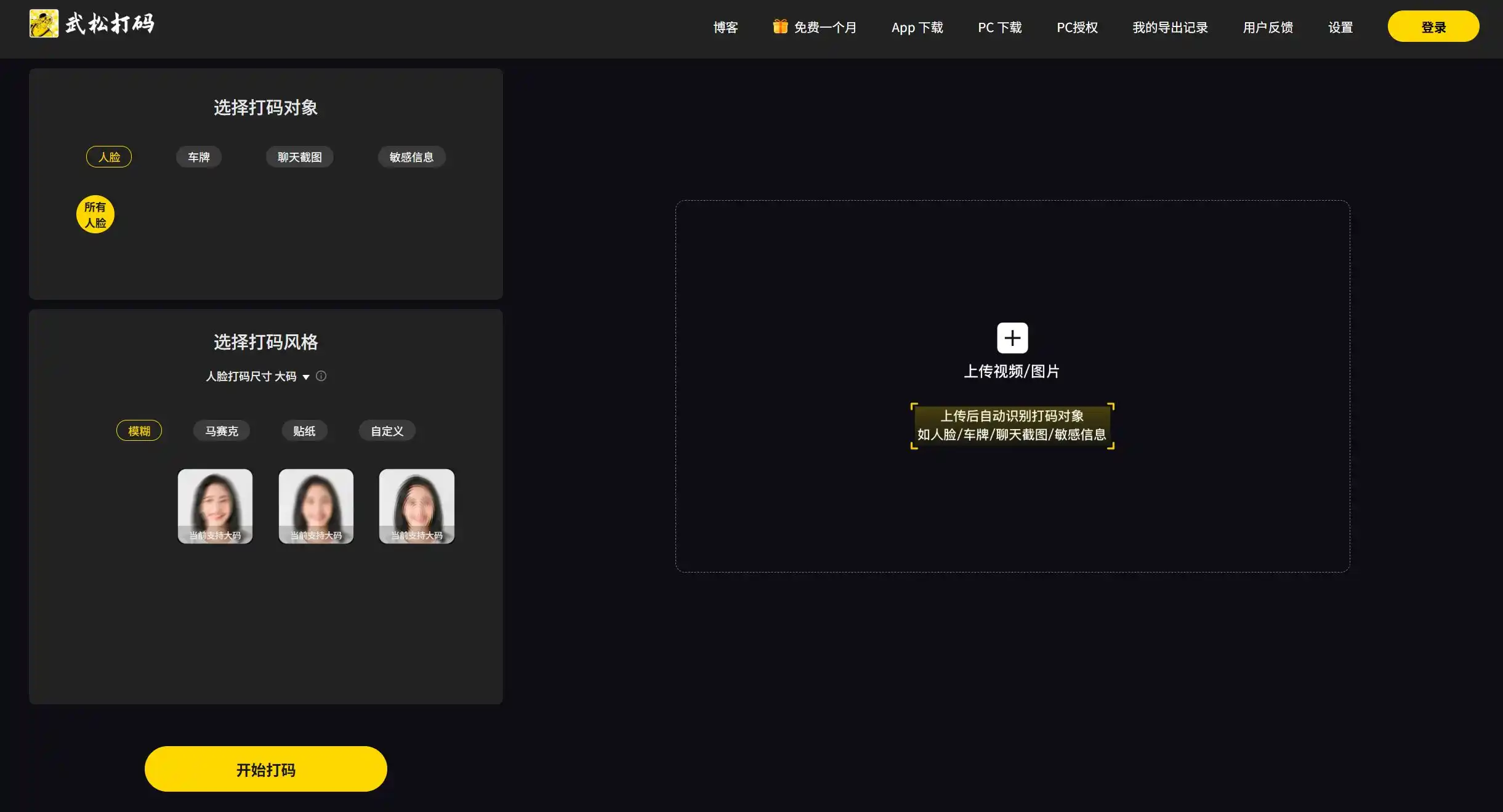Select the 敏感信息 target tab
This screenshot has height=812, width=1503.
point(411,157)
